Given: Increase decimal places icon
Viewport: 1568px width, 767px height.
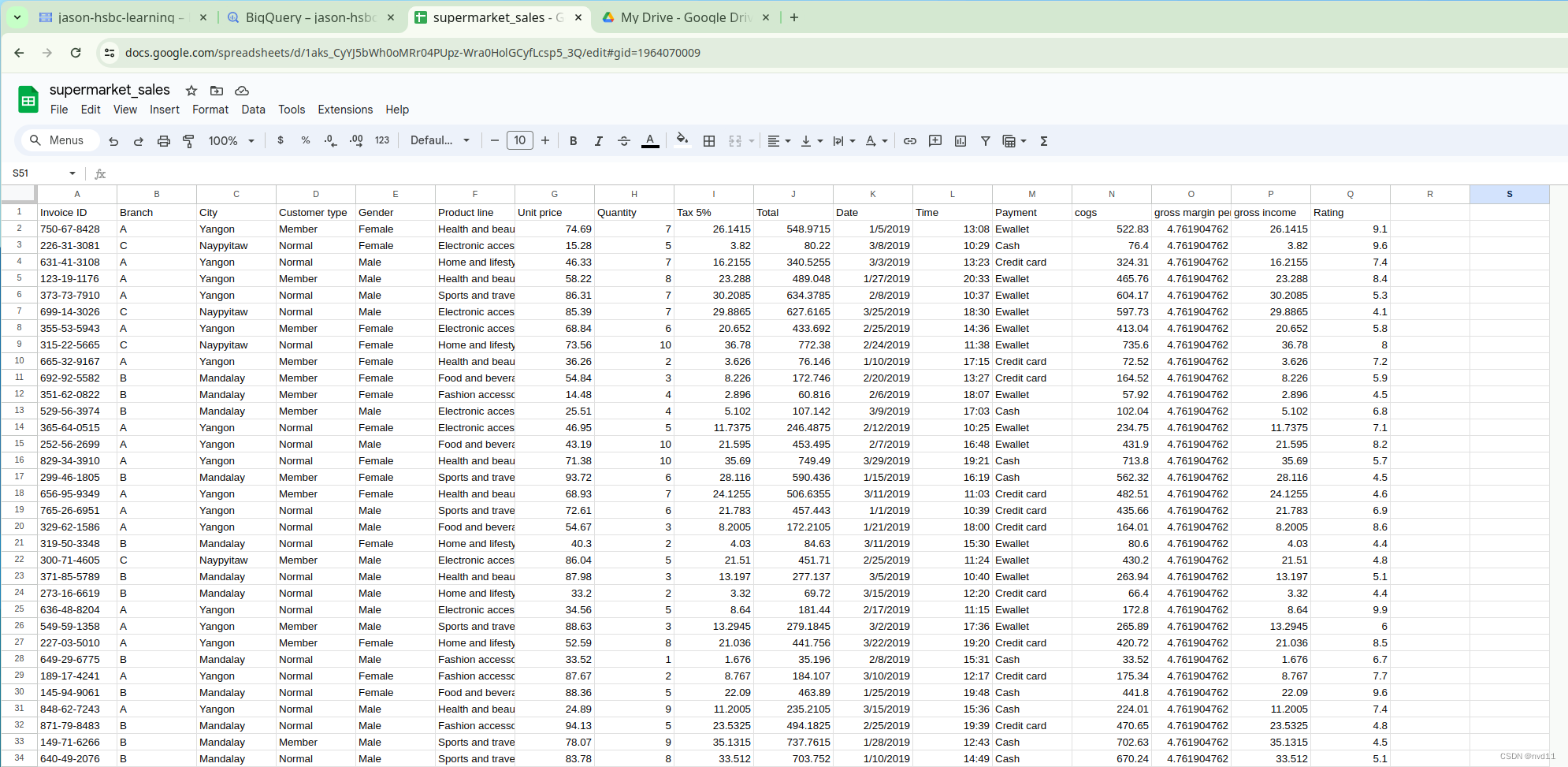Looking at the screenshot, I should pos(356,140).
